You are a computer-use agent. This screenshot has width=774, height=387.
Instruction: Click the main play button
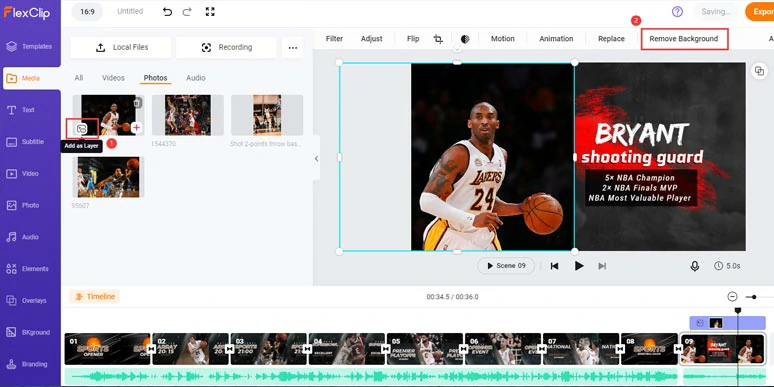(579, 266)
